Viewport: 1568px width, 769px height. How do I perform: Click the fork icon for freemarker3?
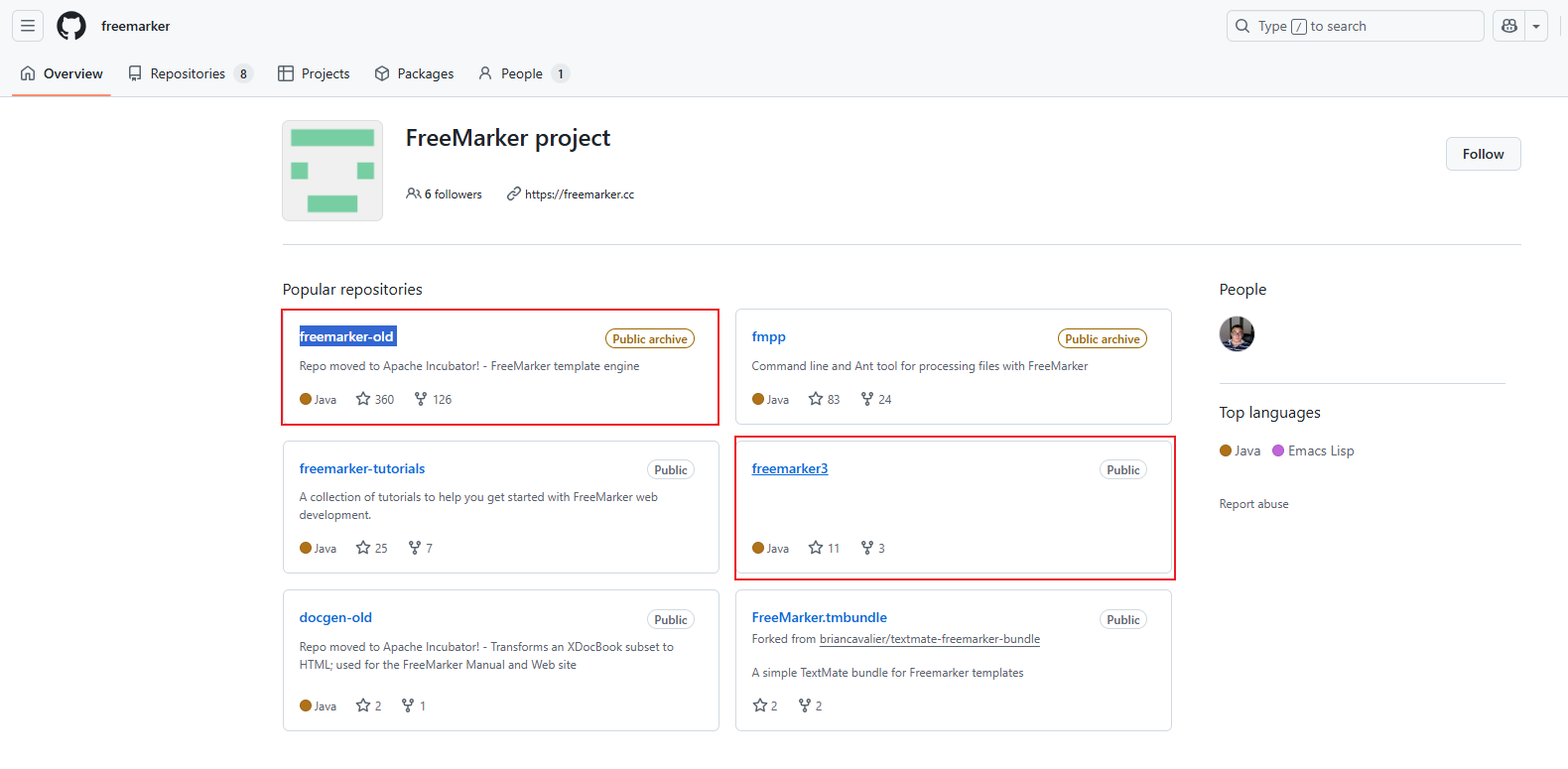867,548
